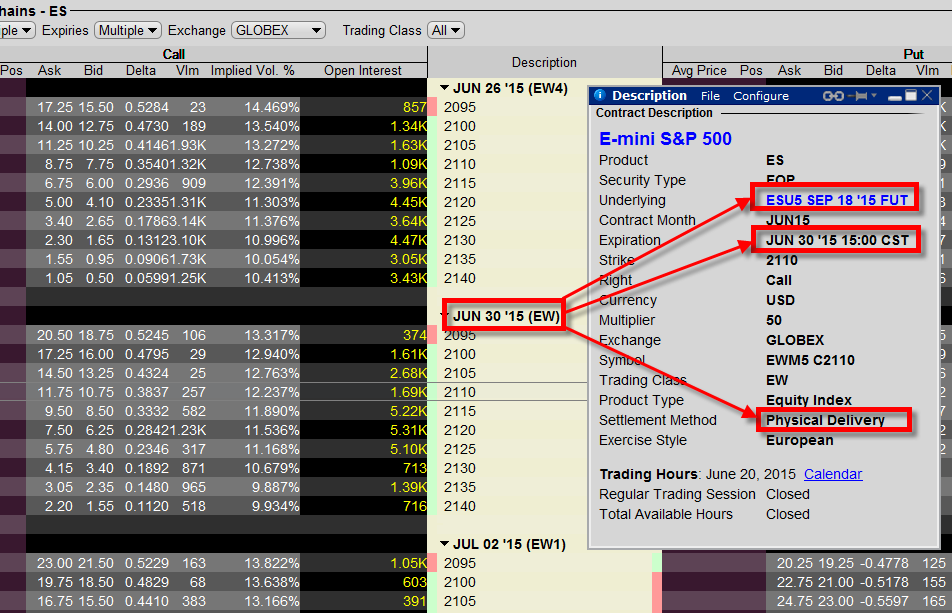Collapse the JUN 26 '15 (EW4) expiry group

445,88
